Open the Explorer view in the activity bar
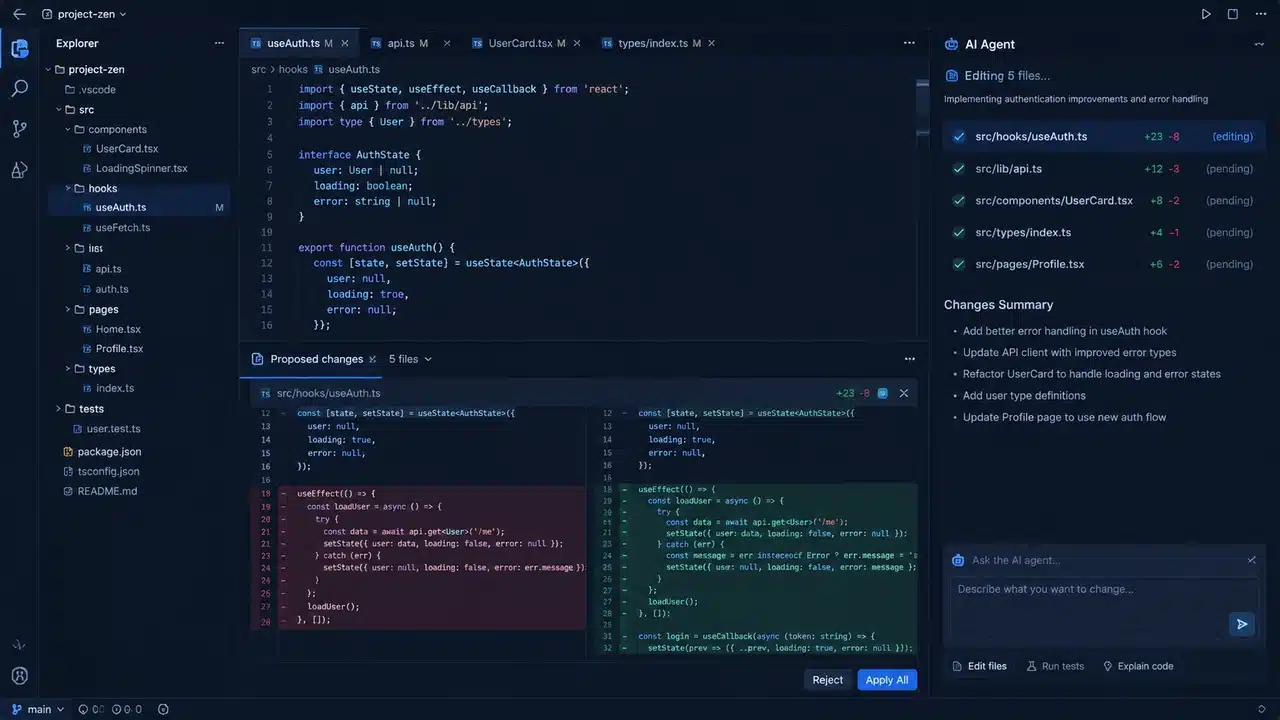Image resolution: width=1280 pixels, height=720 pixels. coord(19,48)
